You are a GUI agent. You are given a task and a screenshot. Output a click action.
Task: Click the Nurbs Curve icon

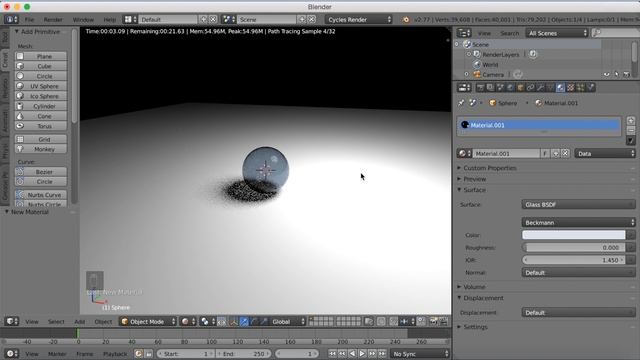(20, 195)
